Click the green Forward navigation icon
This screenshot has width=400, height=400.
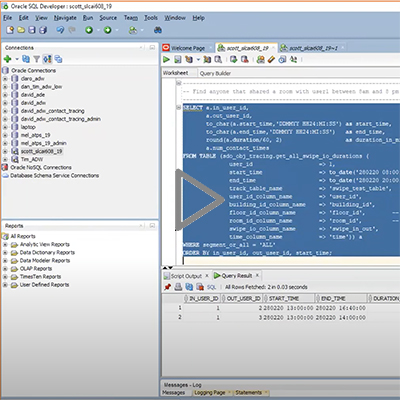[x=107, y=30]
